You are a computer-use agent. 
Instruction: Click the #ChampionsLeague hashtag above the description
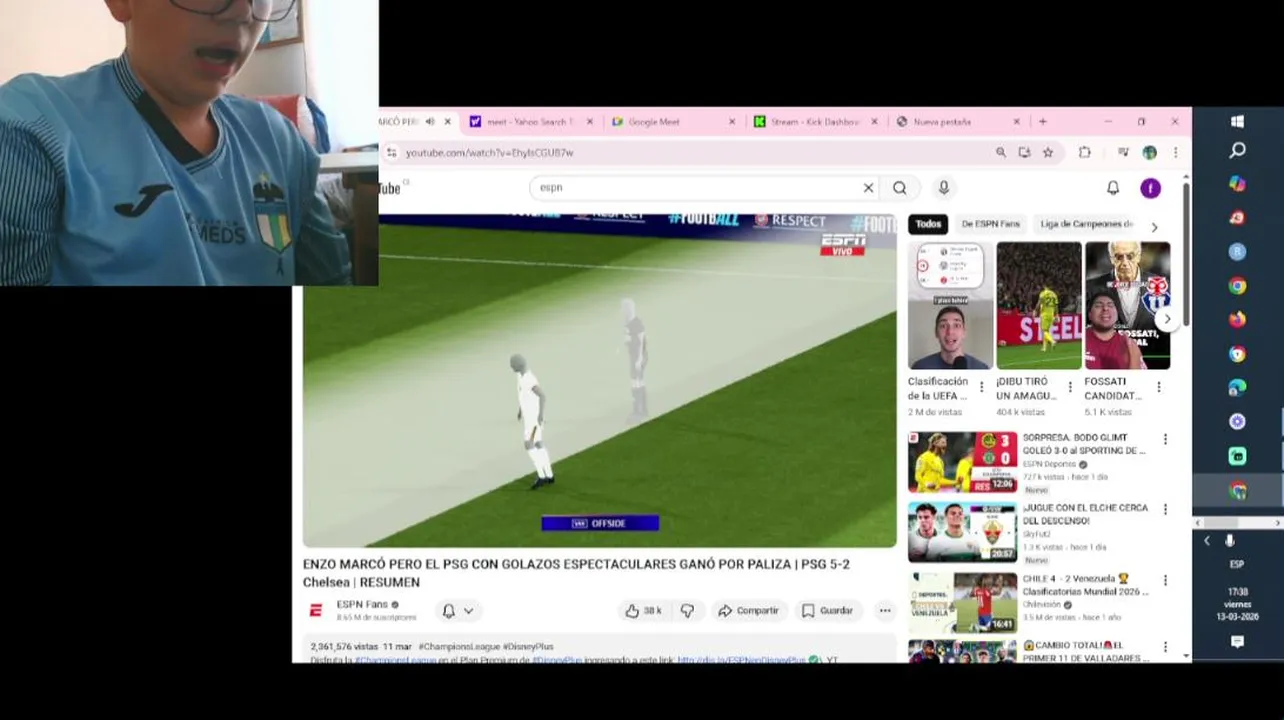pos(459,647)
